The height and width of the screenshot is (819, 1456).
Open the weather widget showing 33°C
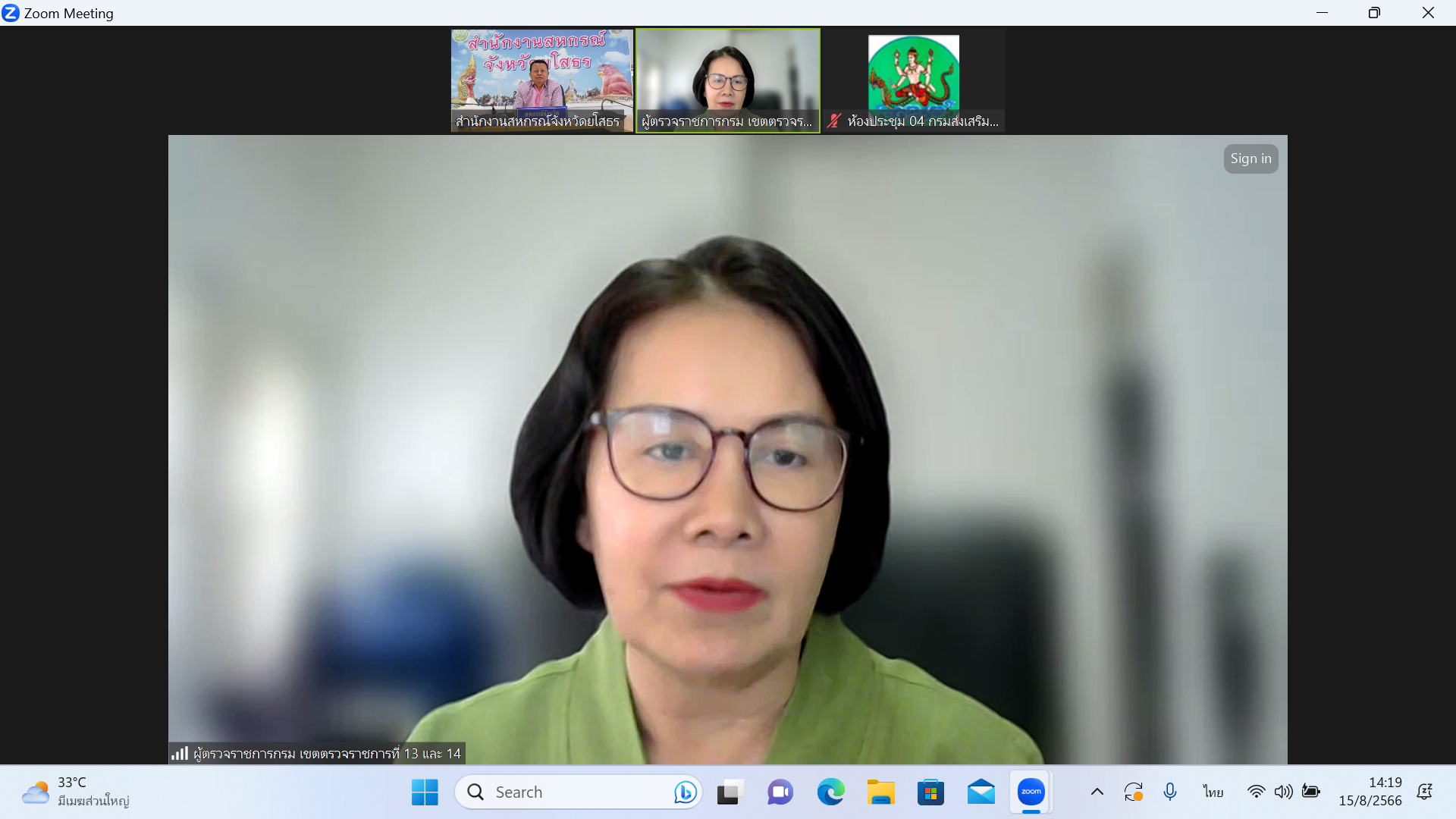pyautogui.click(x=76, y=792)
